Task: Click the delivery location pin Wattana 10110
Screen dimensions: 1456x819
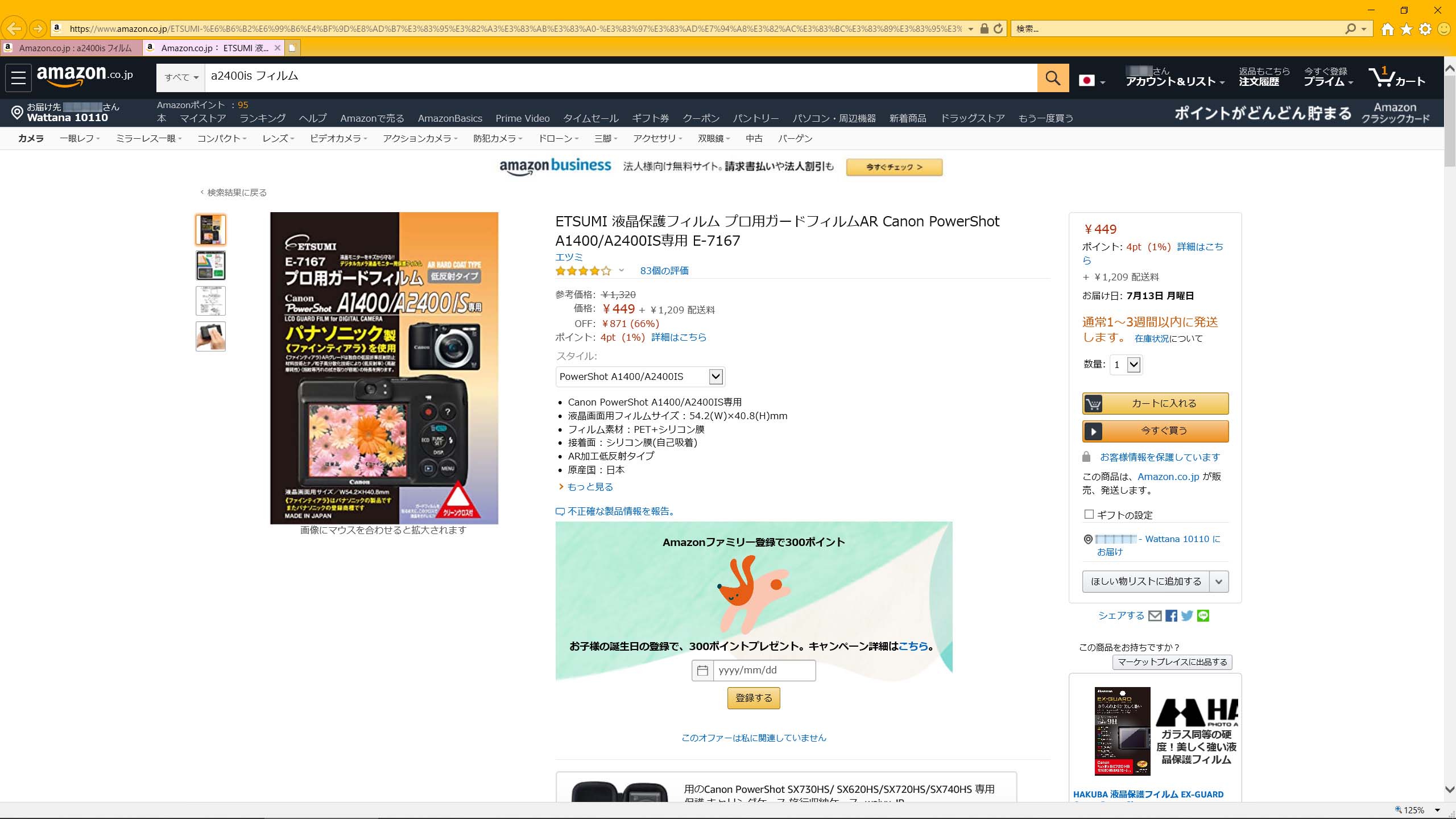Action: [x=66, y=112]
